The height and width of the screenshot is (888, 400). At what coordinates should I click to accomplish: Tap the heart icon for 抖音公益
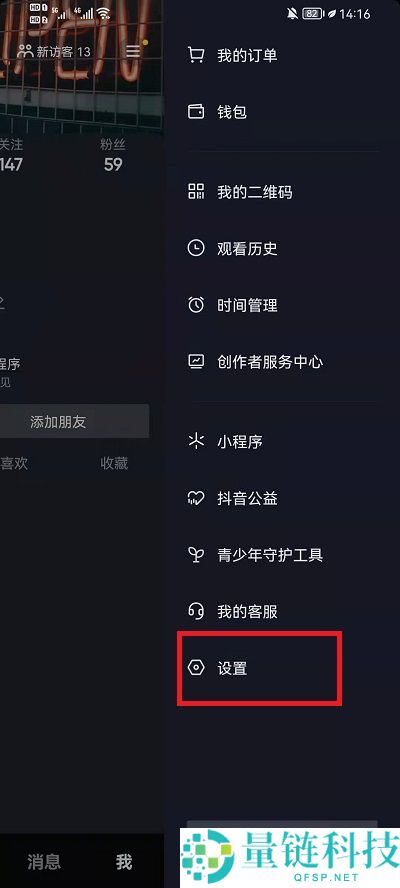[196, 498]
